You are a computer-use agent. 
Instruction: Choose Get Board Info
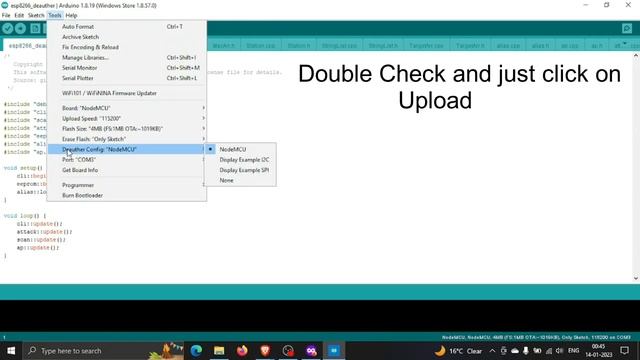pyautogui.click(x=127, y=170)
